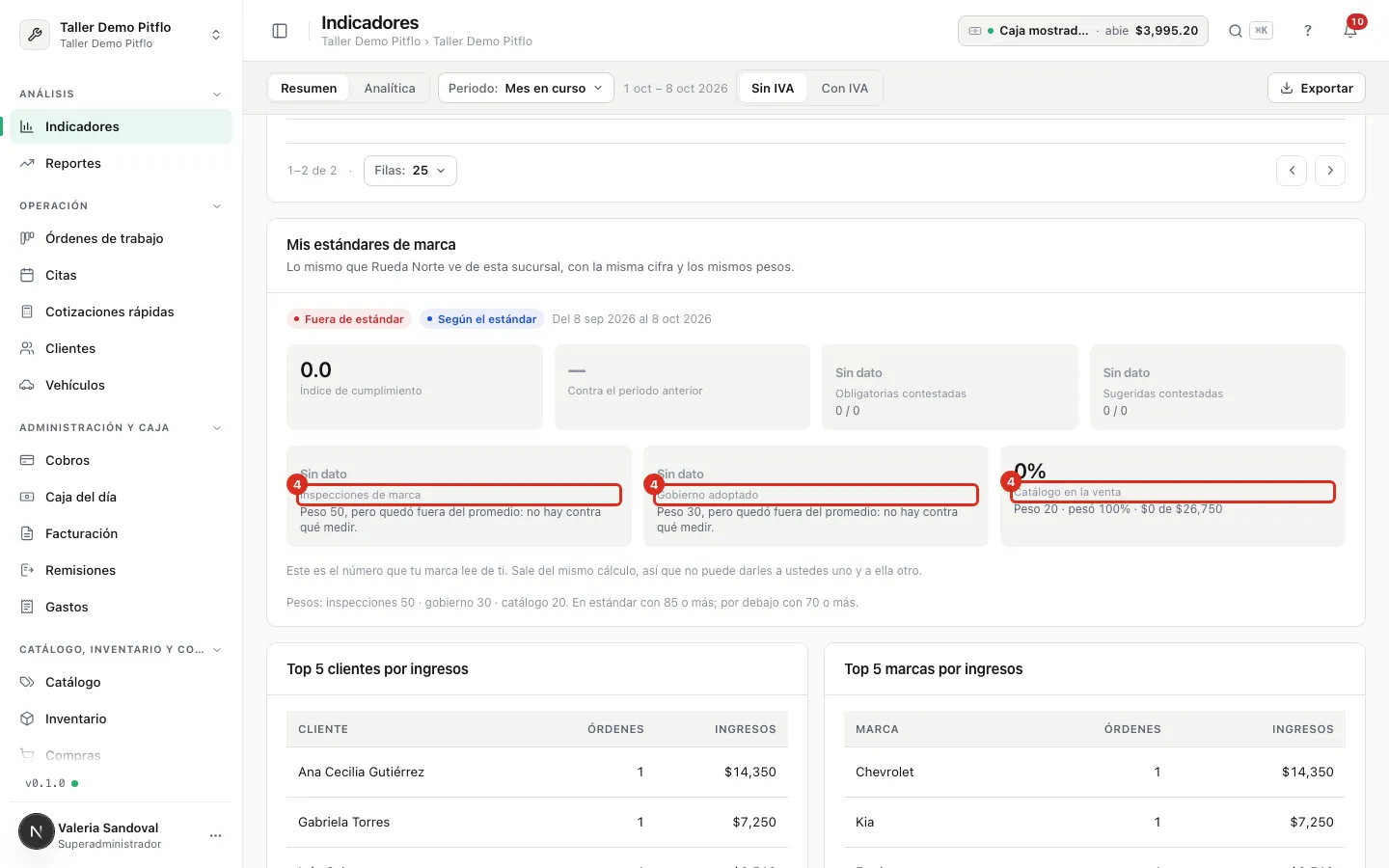The height and width of the screenshot is (868, 1389).
Task: Click the Cobros card icon
Action: pos(27,460)
